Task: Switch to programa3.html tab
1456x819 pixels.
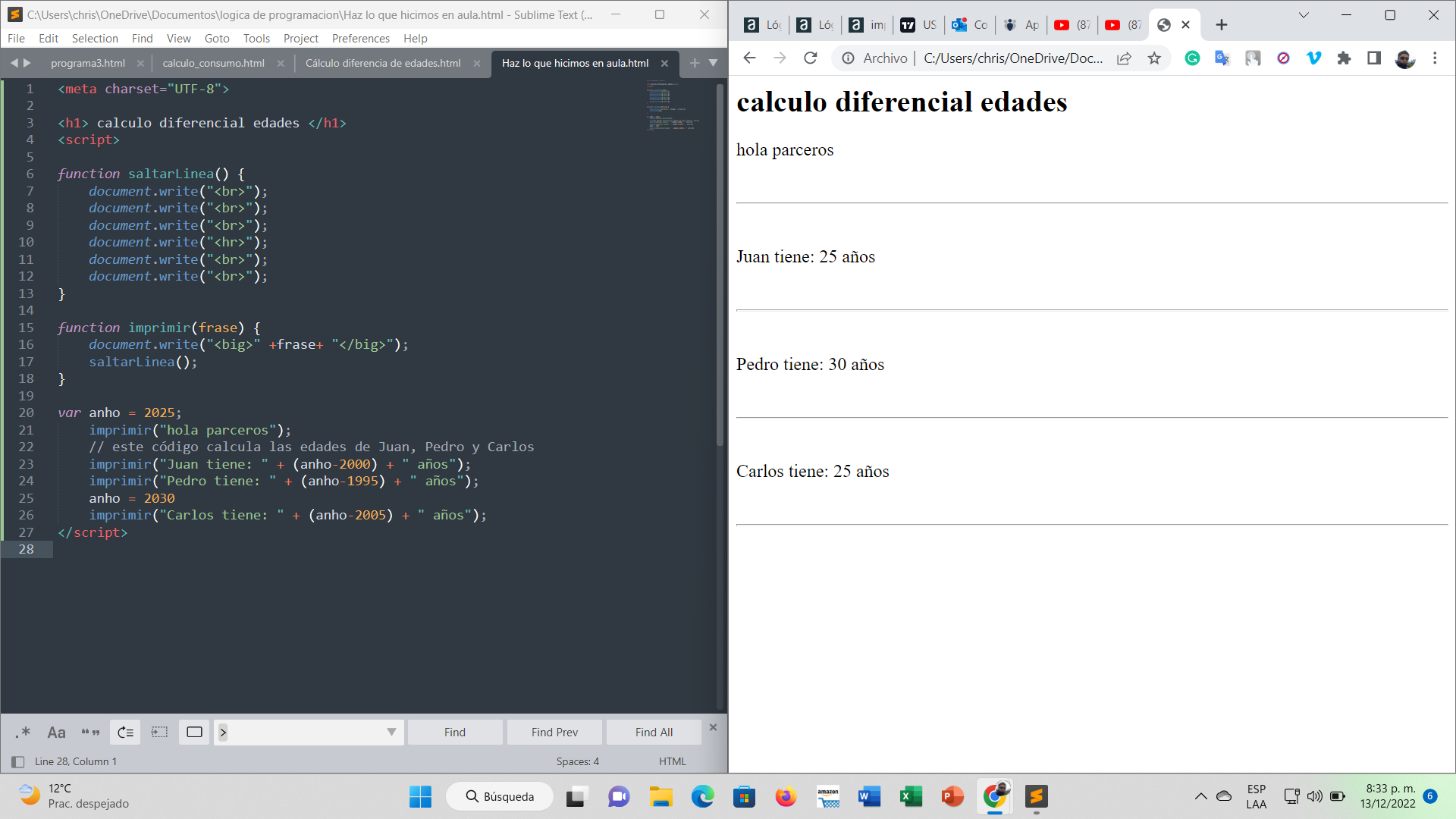Action: 88,63
